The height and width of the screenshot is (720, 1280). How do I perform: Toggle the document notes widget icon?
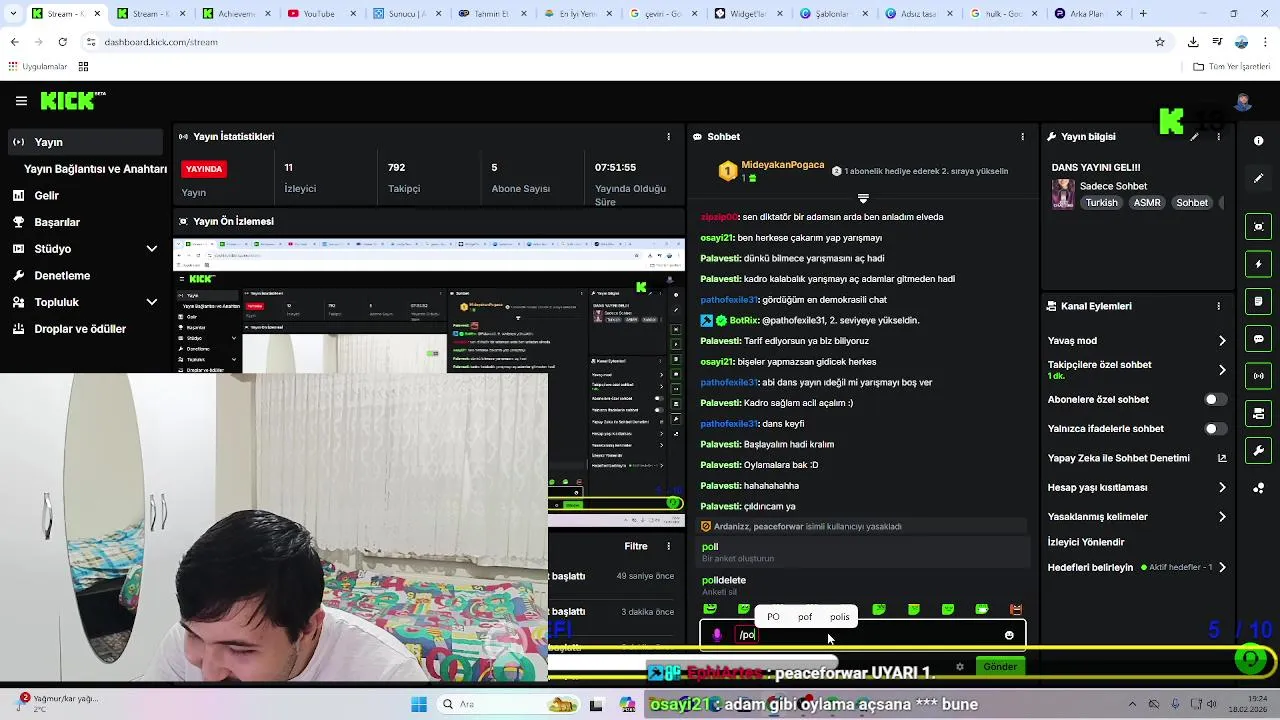point(1259,301)
